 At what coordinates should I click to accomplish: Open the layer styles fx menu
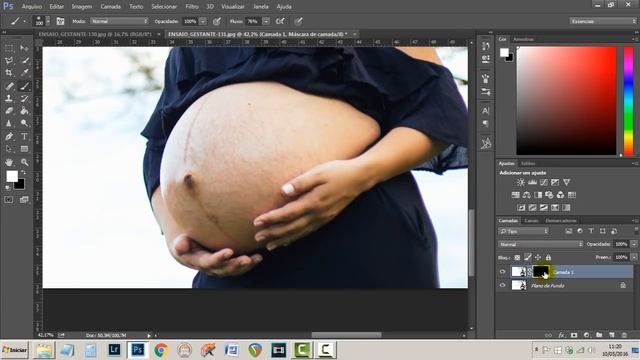[x=561, y=335]
